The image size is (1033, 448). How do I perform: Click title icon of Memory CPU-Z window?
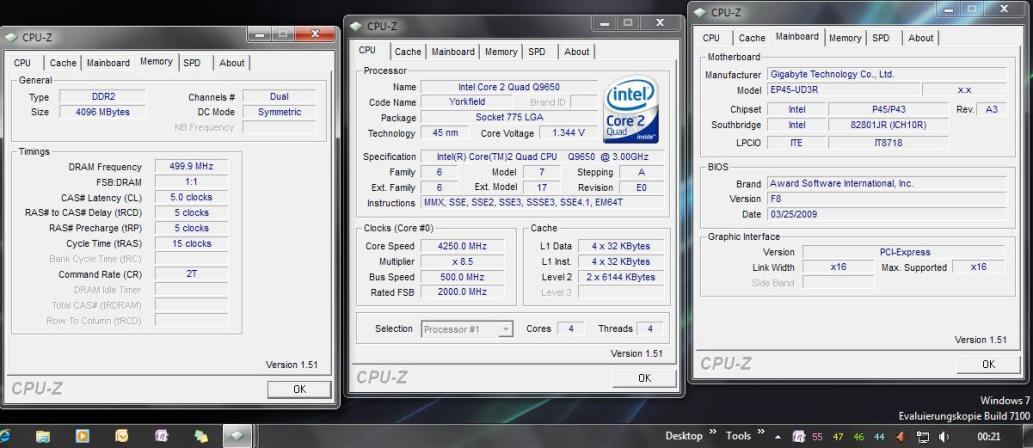coord(11,38)
